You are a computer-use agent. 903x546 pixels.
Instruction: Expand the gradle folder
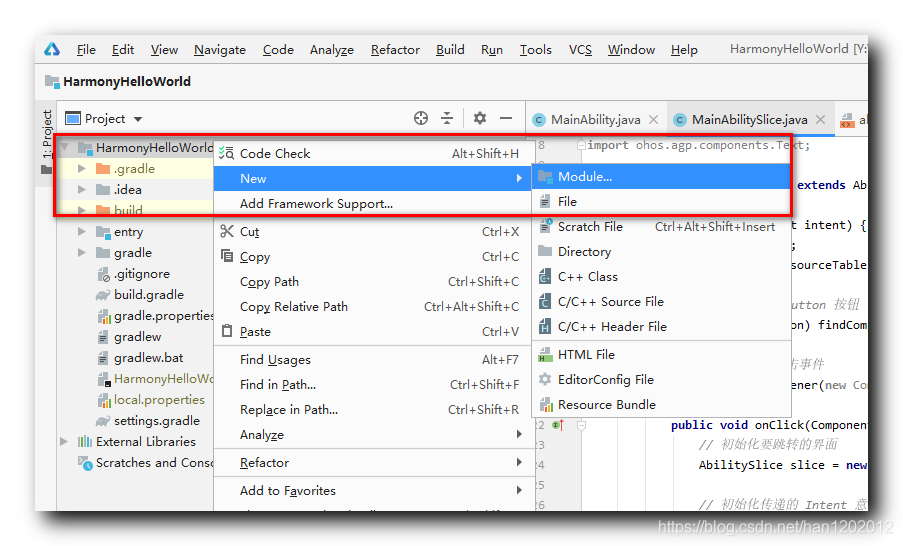tap(82, 252)
